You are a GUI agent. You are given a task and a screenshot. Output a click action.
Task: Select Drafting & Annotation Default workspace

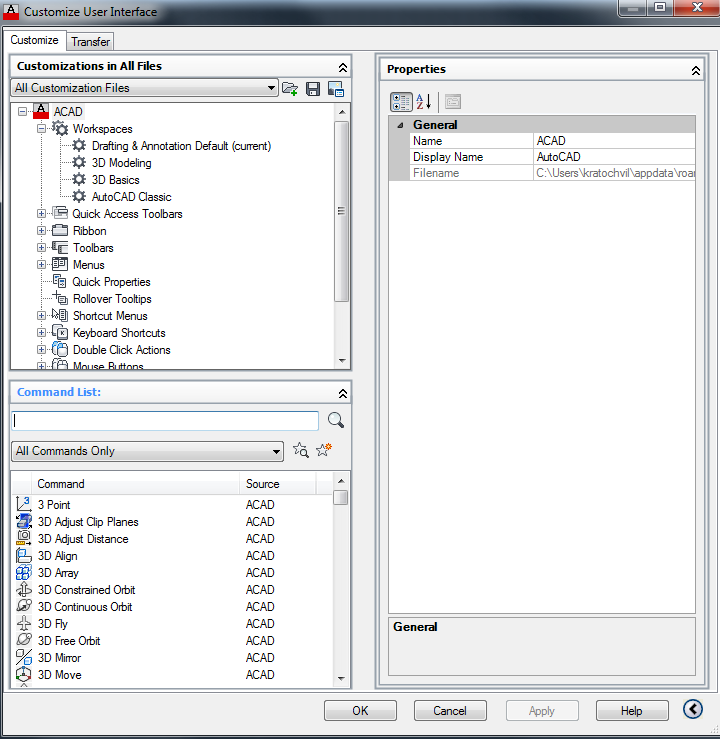pos(181,146)
